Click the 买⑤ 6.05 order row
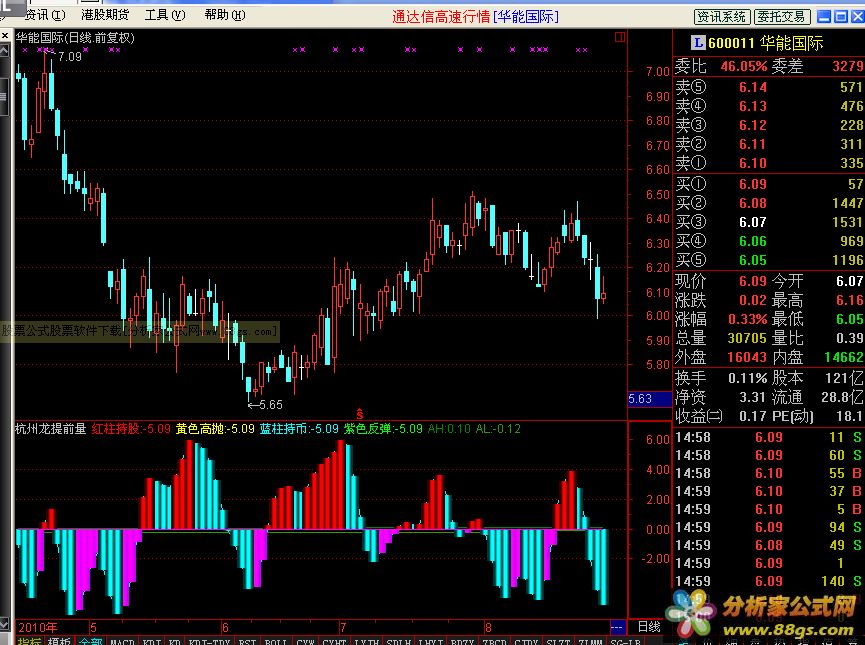Viewport: 865px width, 645px height. (769, 260)
